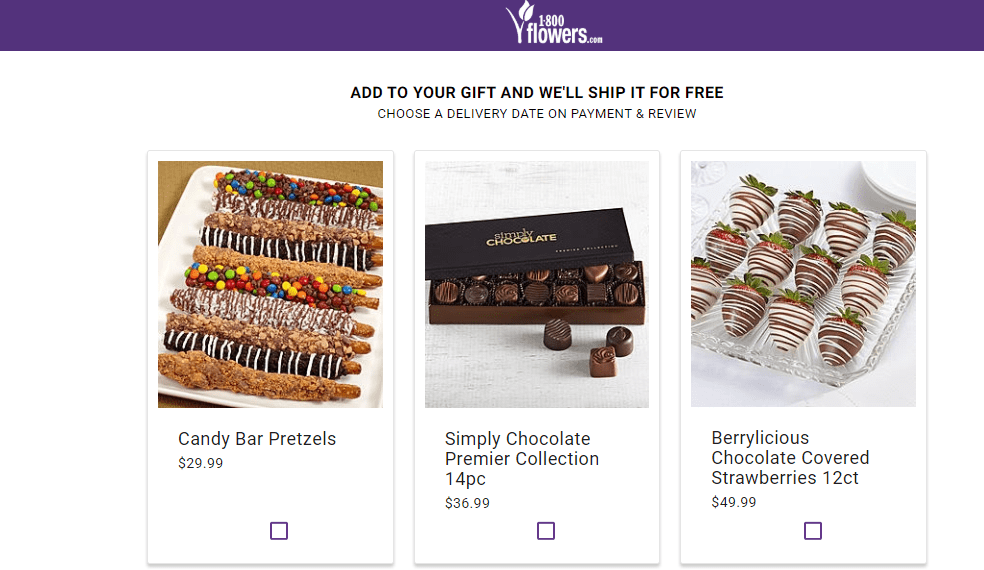Click the 'Add to your gift' headline
This screenshot has width=984, height=570.
point(536,93)
